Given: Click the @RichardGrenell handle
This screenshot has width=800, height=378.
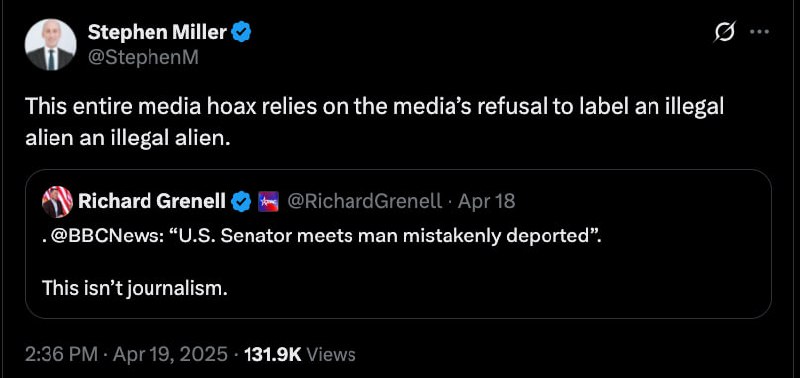Looking at the screenshot, I should click(365, 202).
